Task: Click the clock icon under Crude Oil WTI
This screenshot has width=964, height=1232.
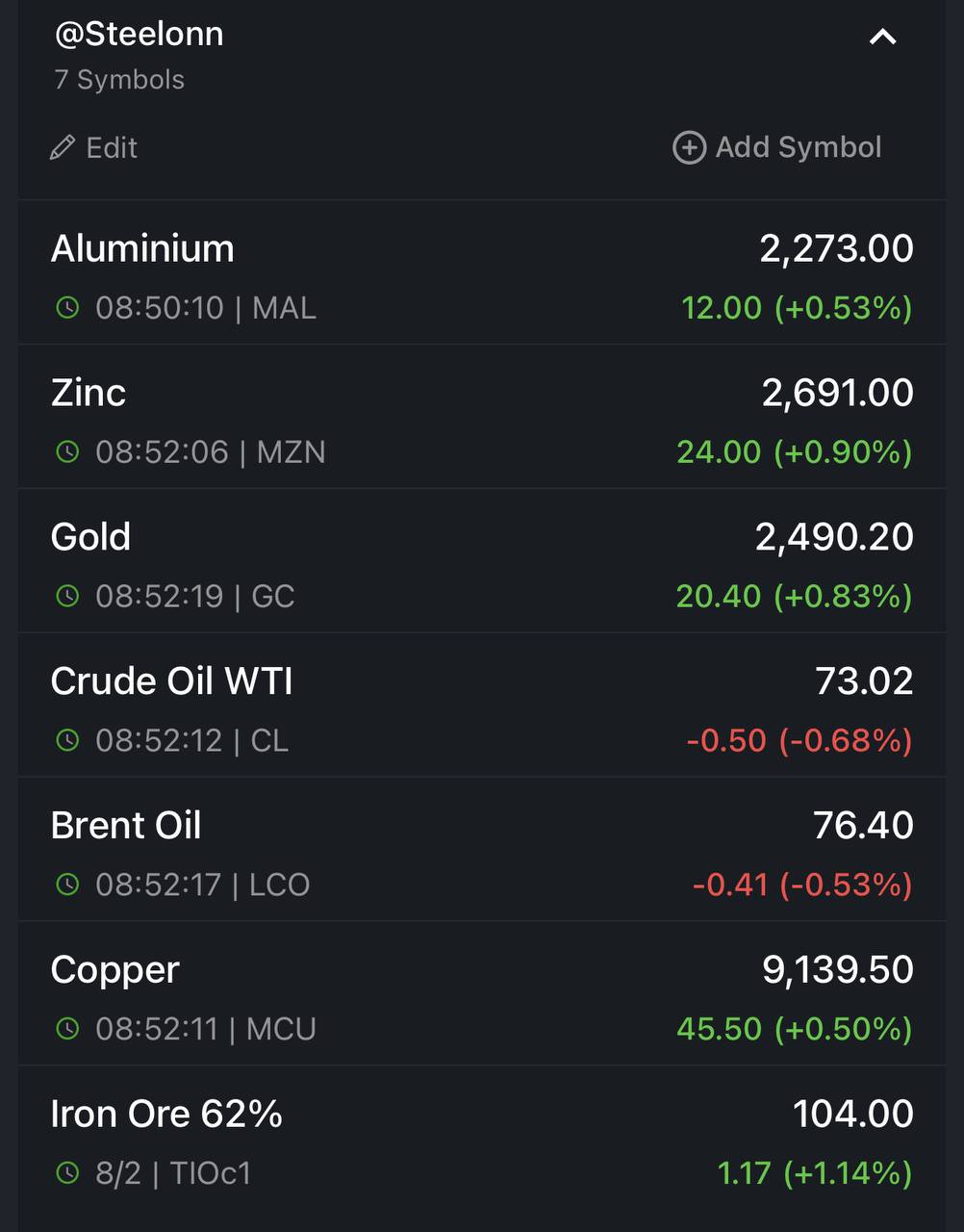Action: (67, 740)
